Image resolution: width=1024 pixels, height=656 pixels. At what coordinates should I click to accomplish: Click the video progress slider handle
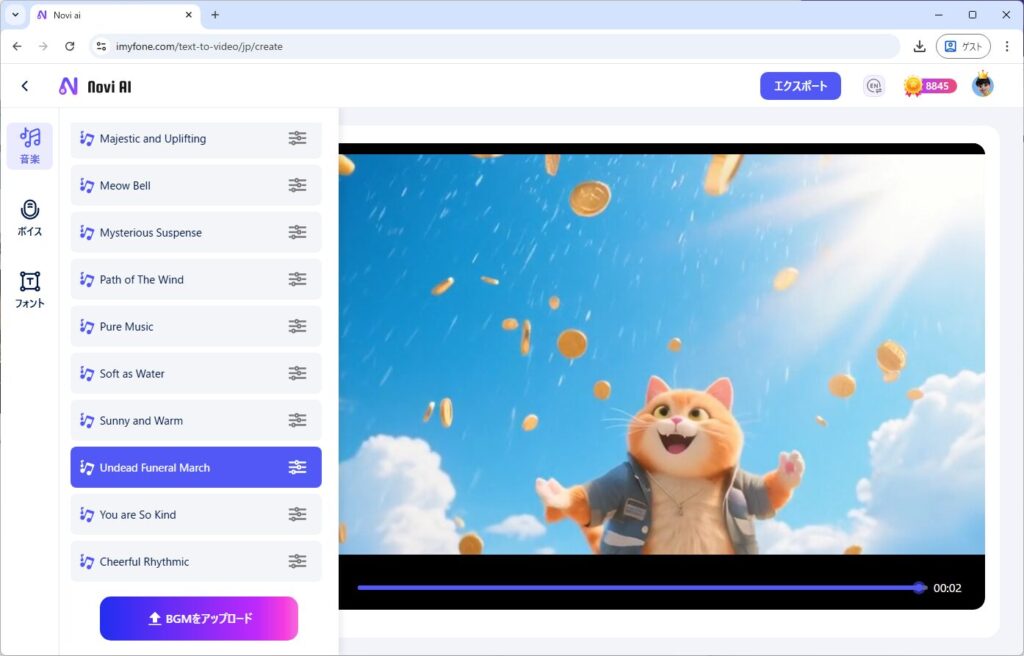pyautogui.click(x=919, y=588)
